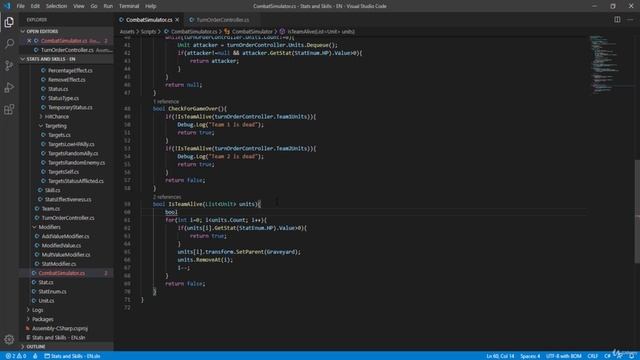Open Unit.cs file
This screenshot has width=640, height=360.
[x=46, y=301]
